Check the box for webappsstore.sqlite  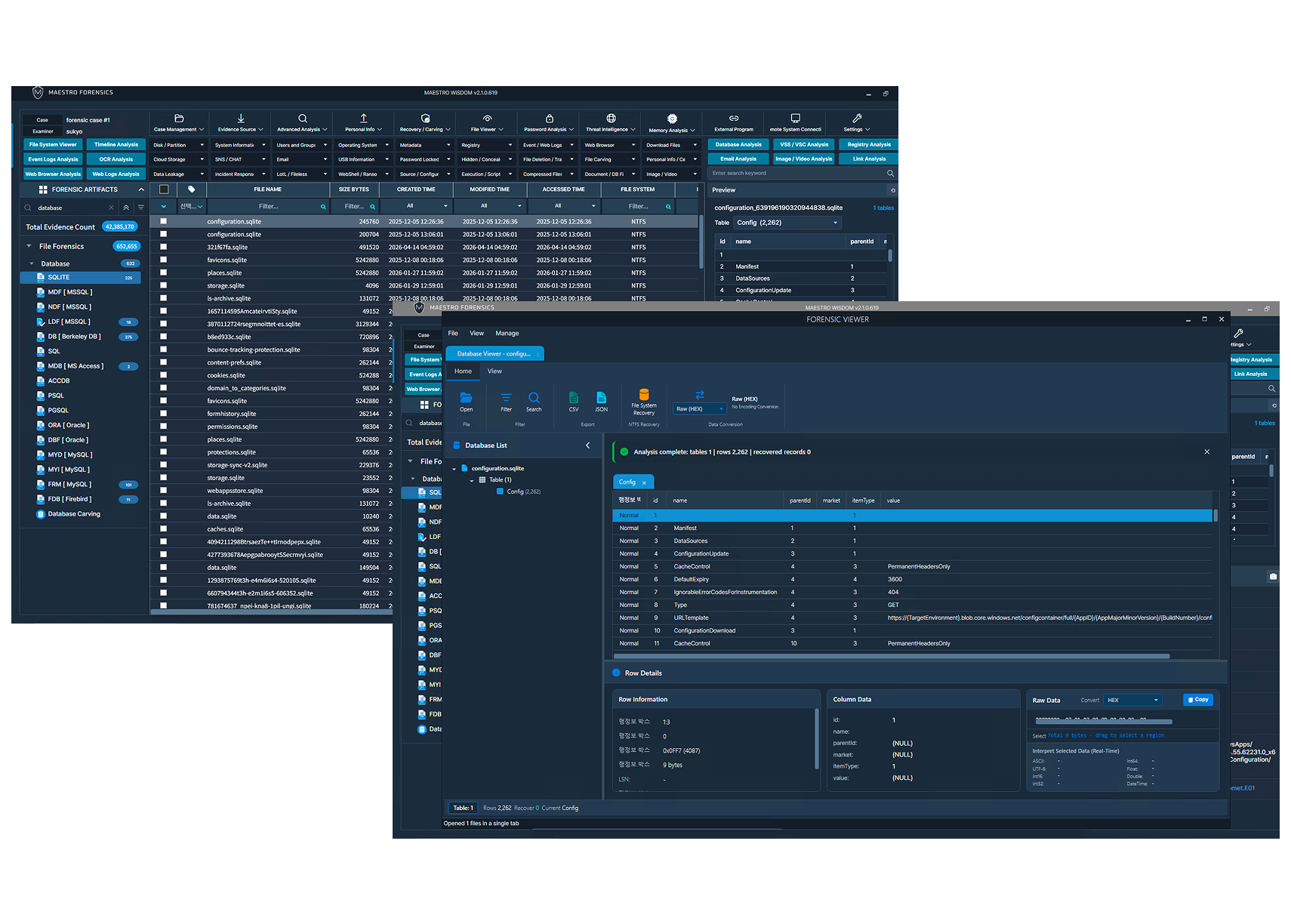click(163, 491)
